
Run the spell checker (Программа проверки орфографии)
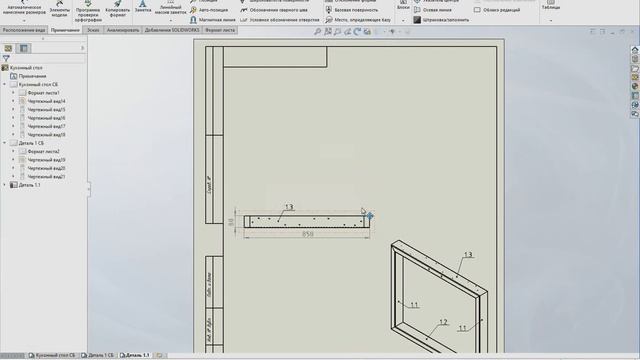(88, 11)
